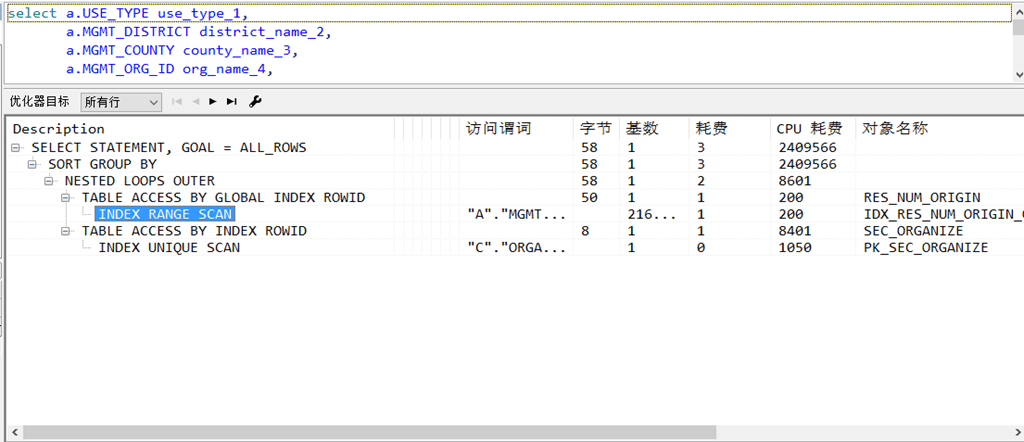Collapse TABLE ACCESS BY INDEX ROWID node
This screenshot has height=442, width=1024.
pyautogui.click(x=65, y=231)
